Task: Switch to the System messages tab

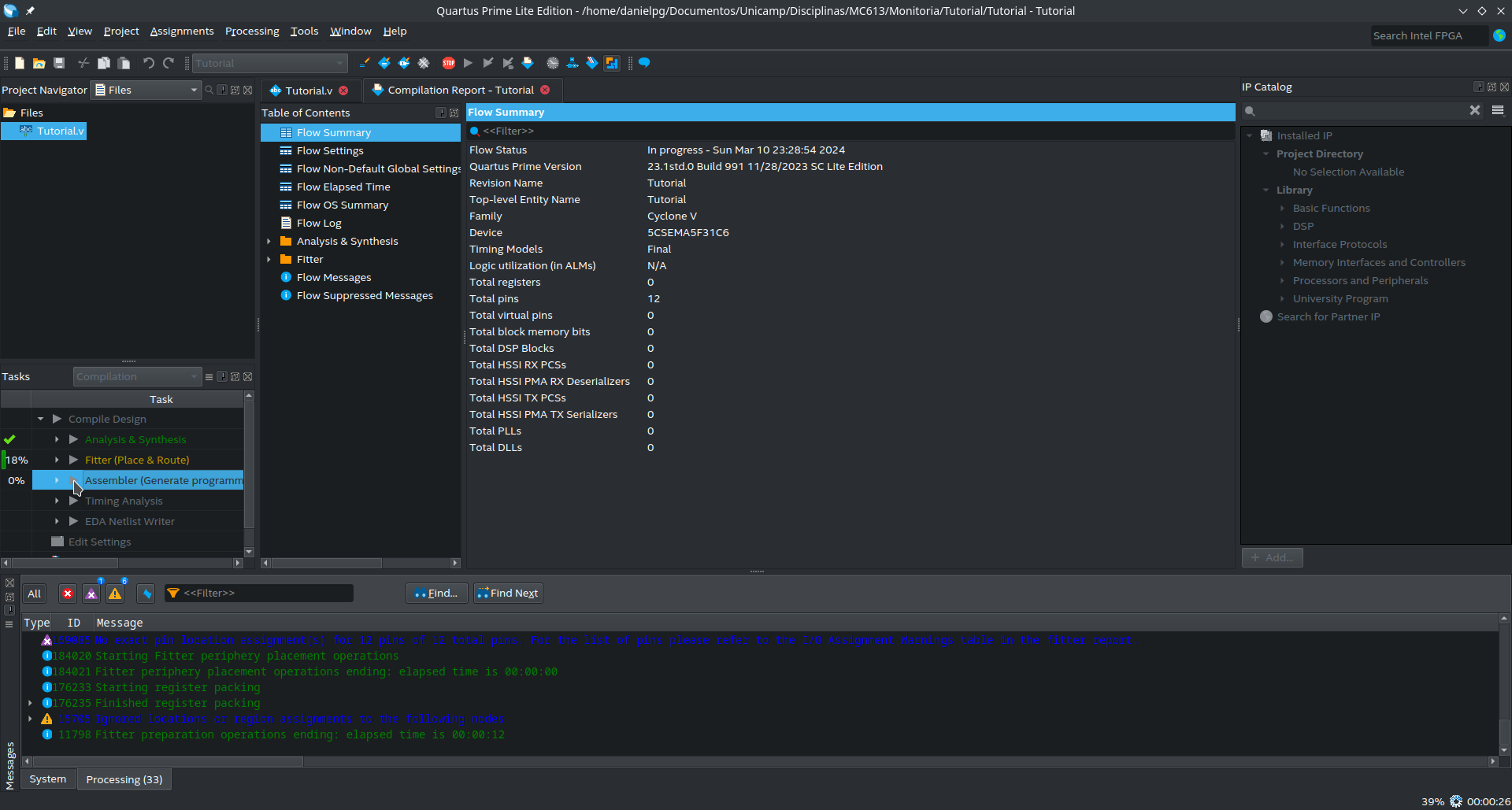Action: 48,779
